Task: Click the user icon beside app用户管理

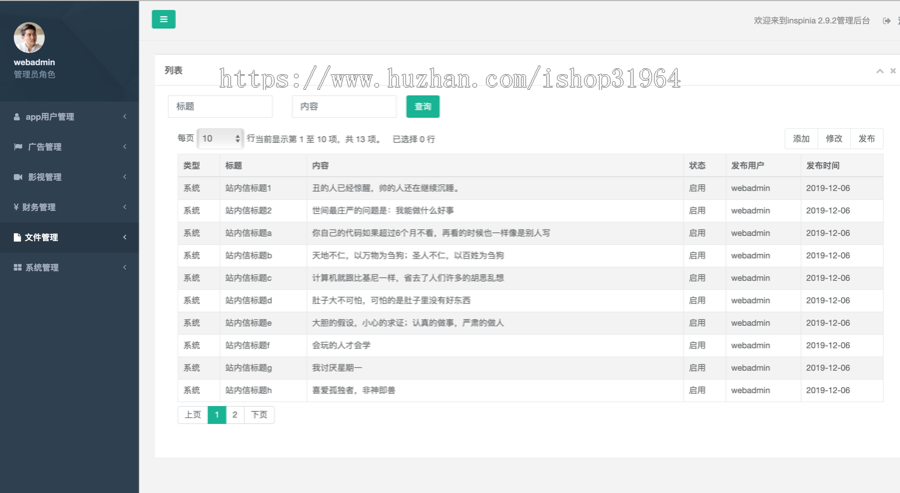Action: (17, 117)
